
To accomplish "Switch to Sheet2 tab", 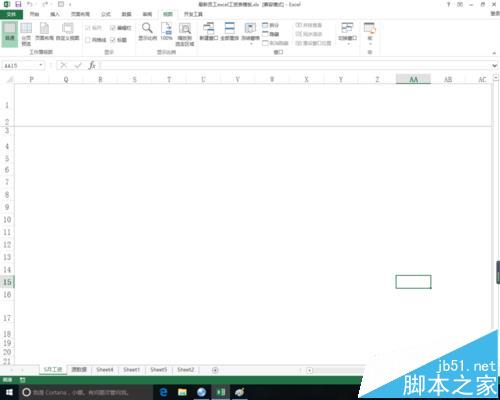I will (185, 370).
